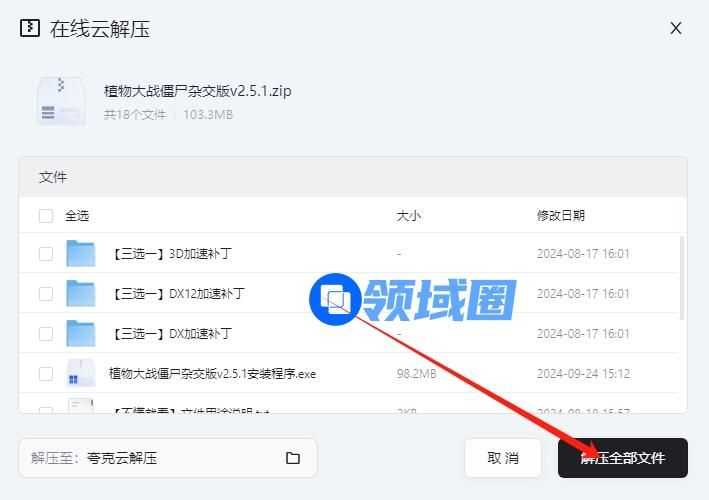Sort files by 修改日期 column header

pos(561,215)
